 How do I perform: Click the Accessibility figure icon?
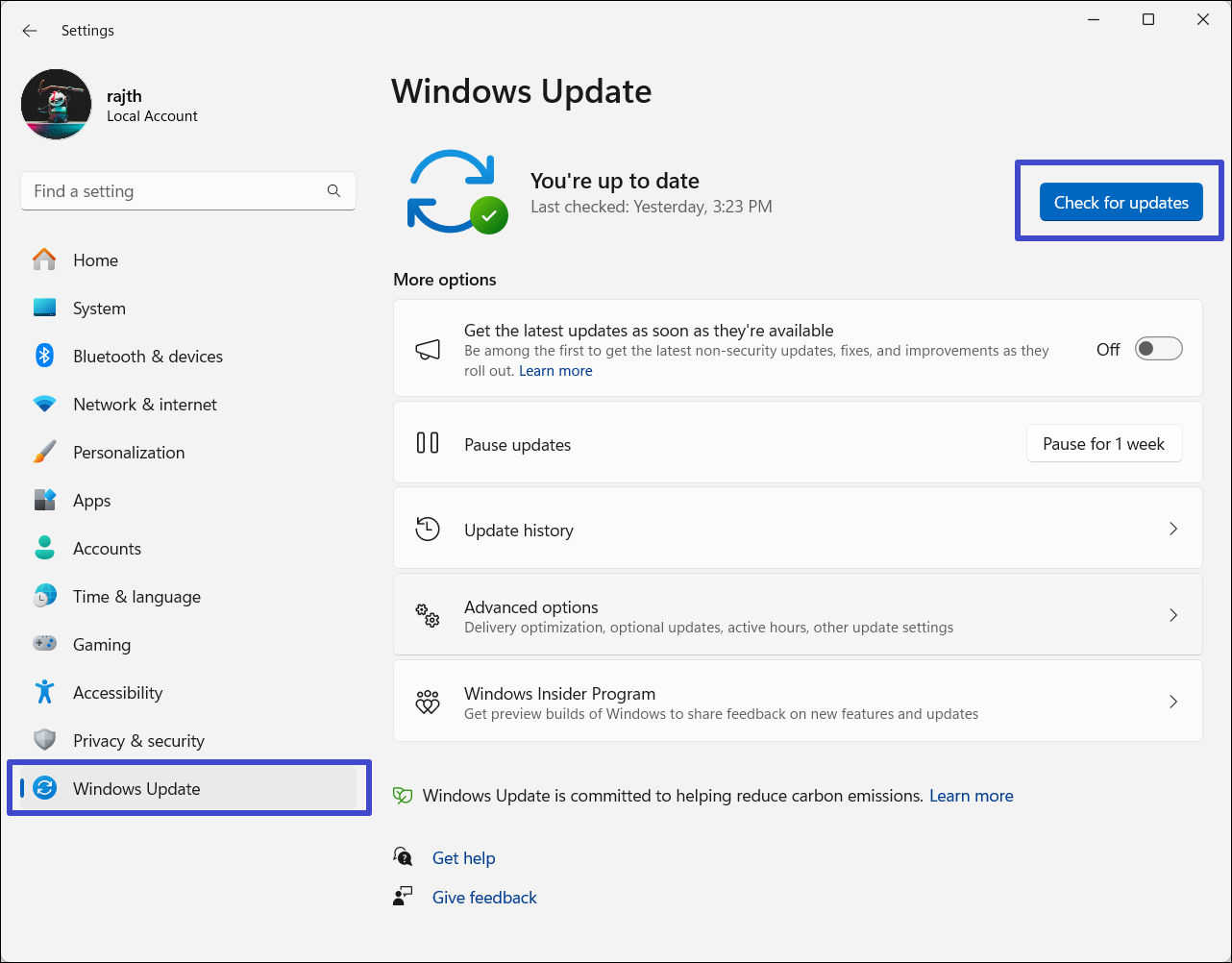tap(44, 692)
